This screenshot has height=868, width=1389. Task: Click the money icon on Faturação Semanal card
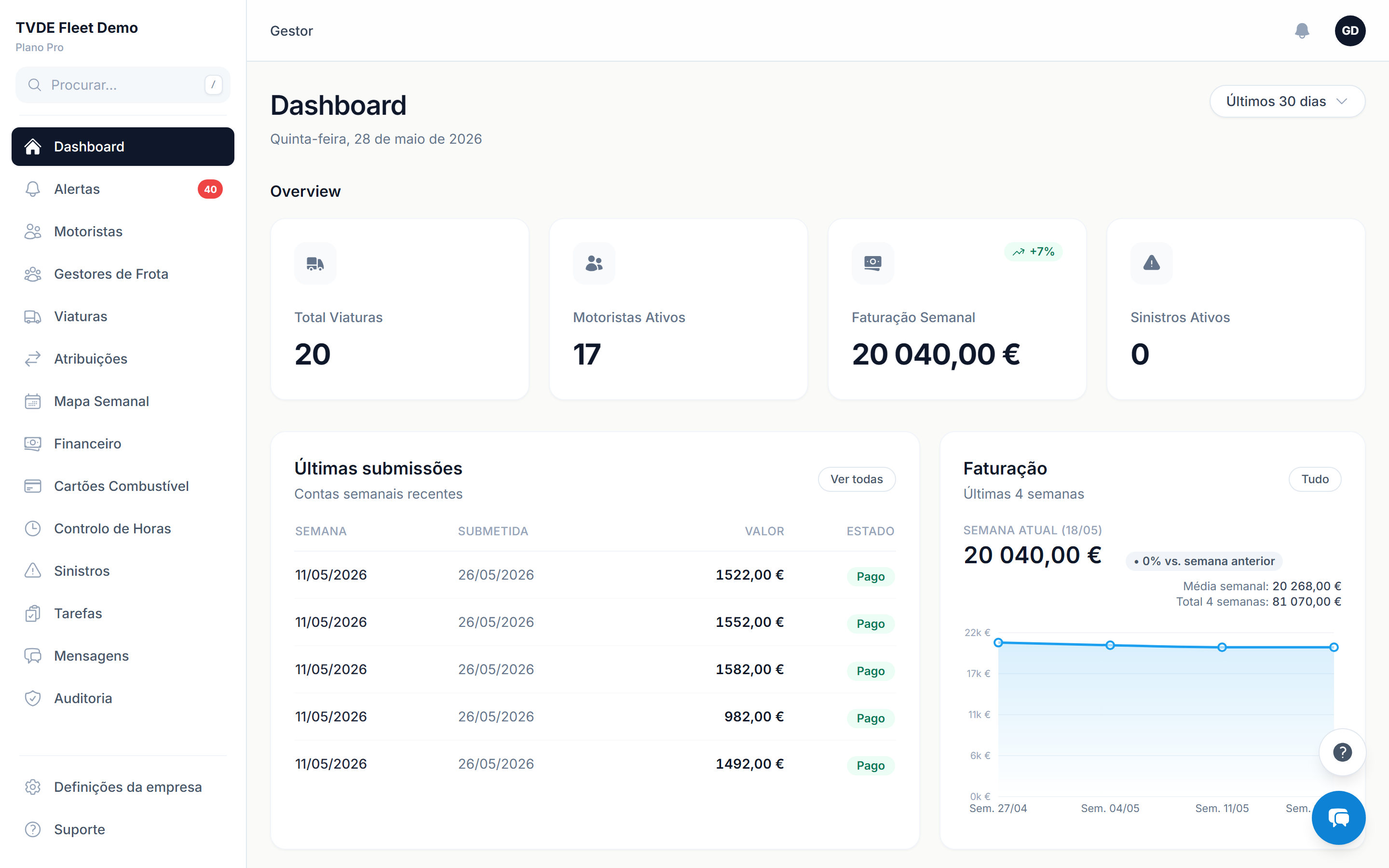872,263
